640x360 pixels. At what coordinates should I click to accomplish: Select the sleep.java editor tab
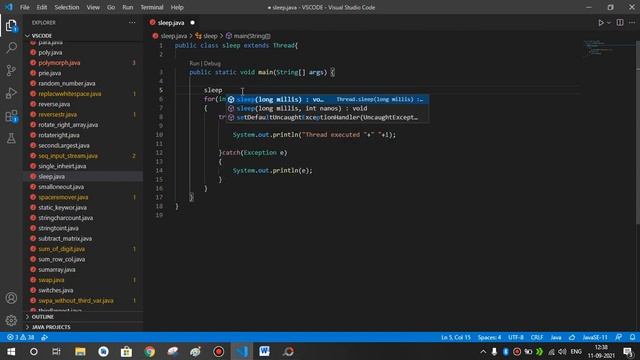point(171,23)
